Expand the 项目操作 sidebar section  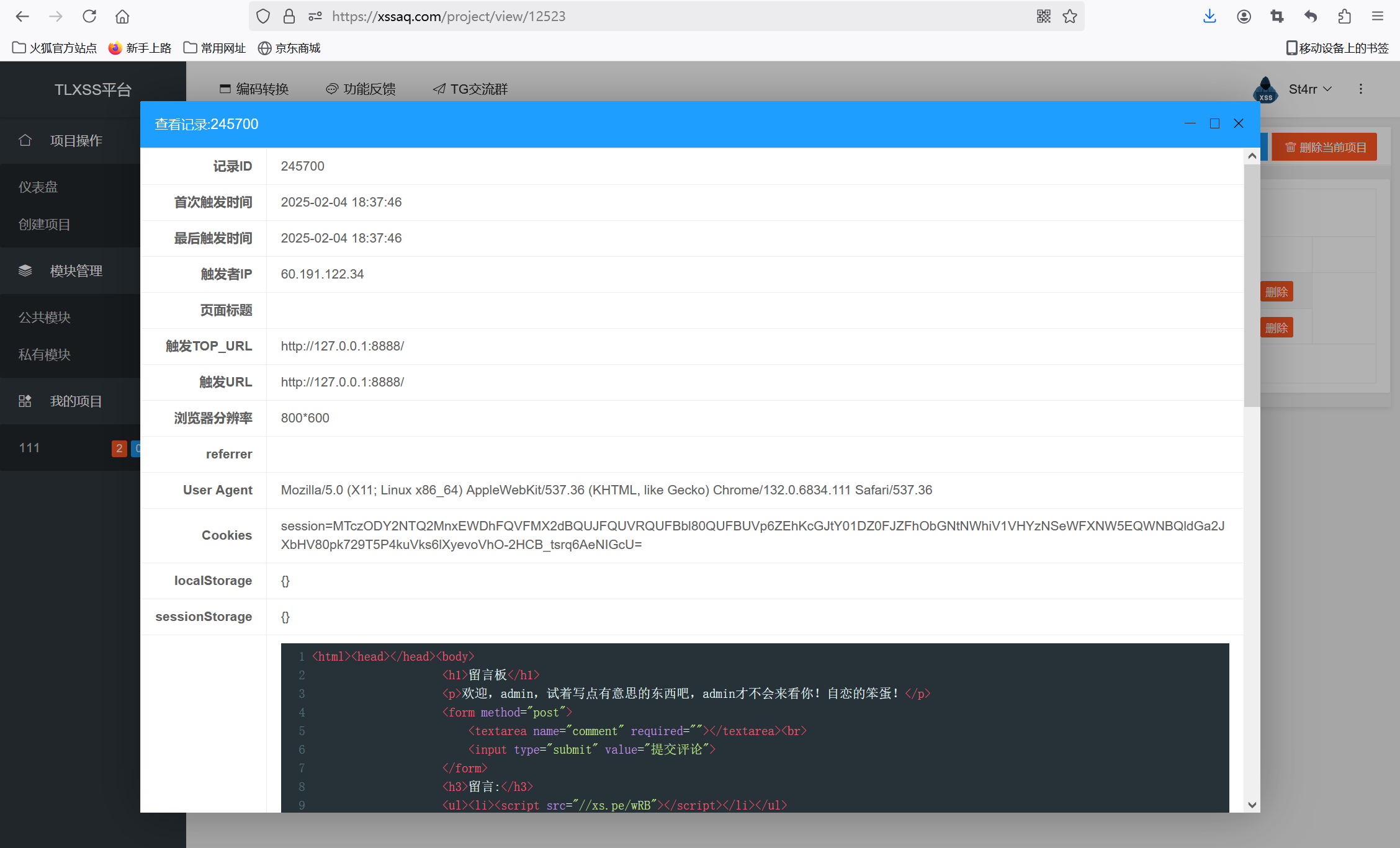(x=76, y=141)
